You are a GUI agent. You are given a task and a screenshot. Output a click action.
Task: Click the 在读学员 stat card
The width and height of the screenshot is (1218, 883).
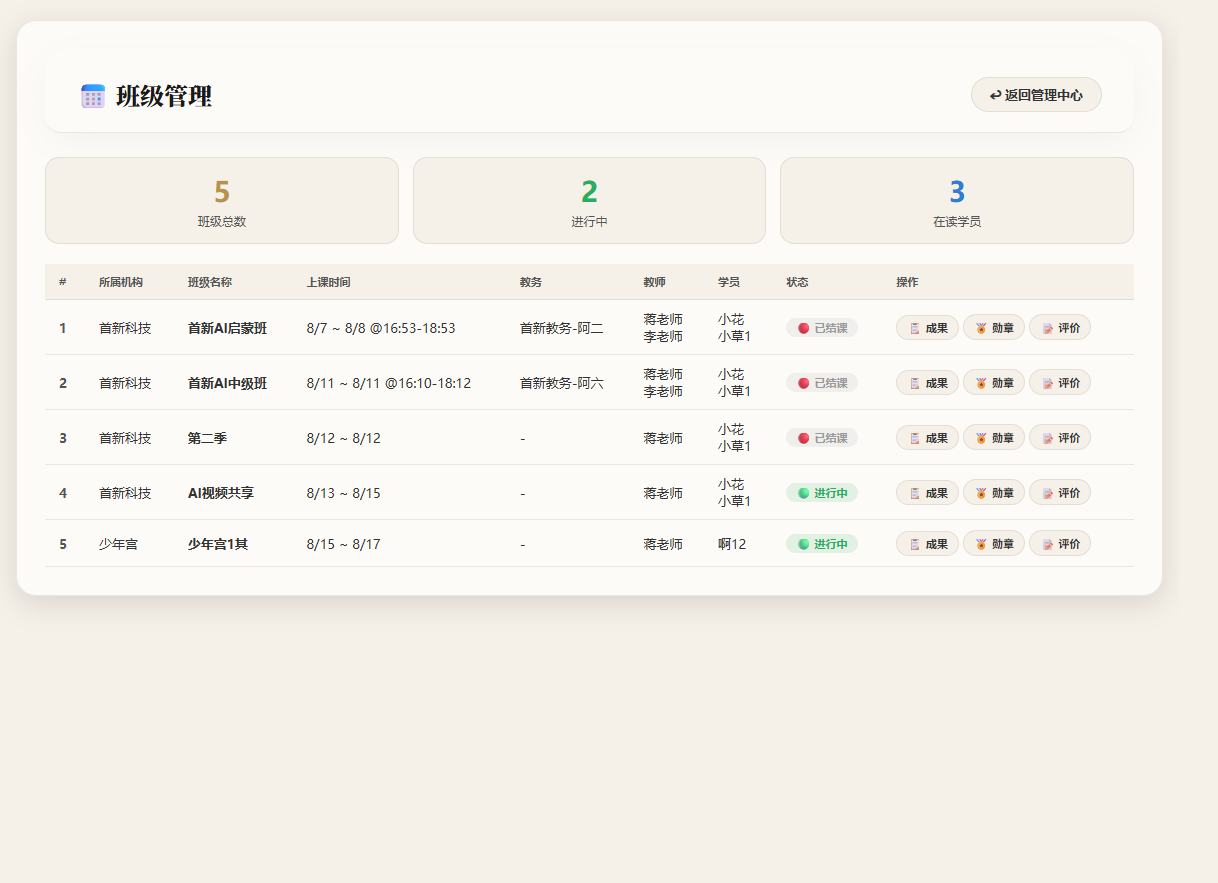click(957, 200)
